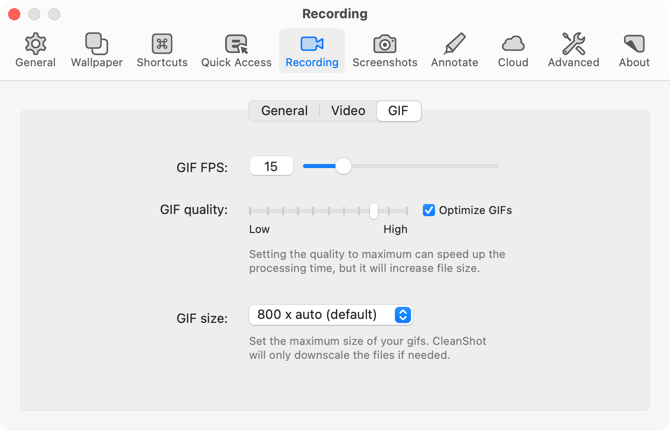Screen dimensions: 670x431
Task: Open the Cloud preferences pane
Action: [x=513, y=44]
